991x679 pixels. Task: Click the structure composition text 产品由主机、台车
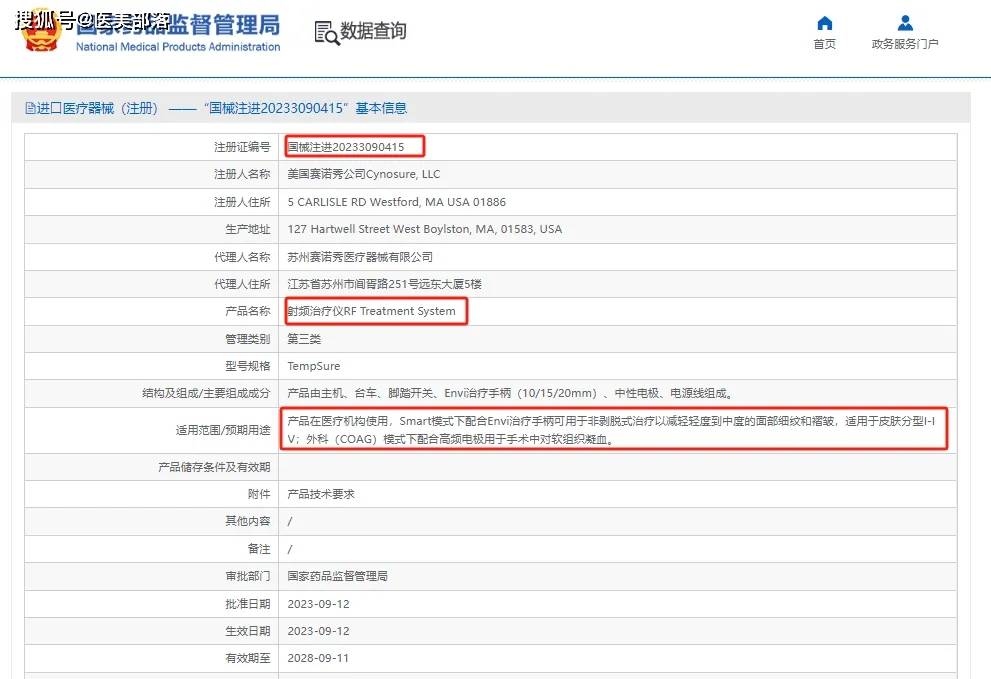[x=510, y=393]
